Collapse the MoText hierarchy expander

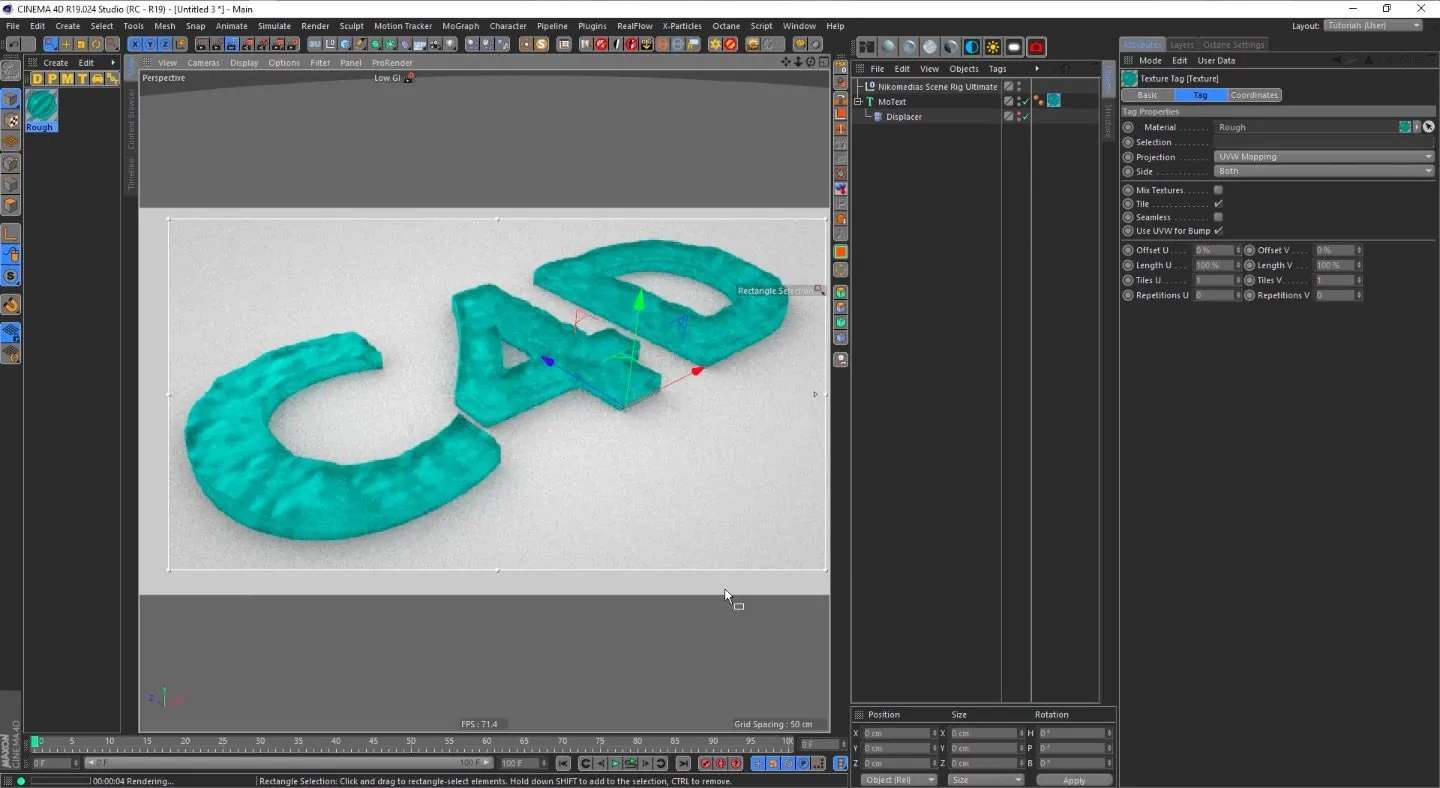click(x=857, y=101)
